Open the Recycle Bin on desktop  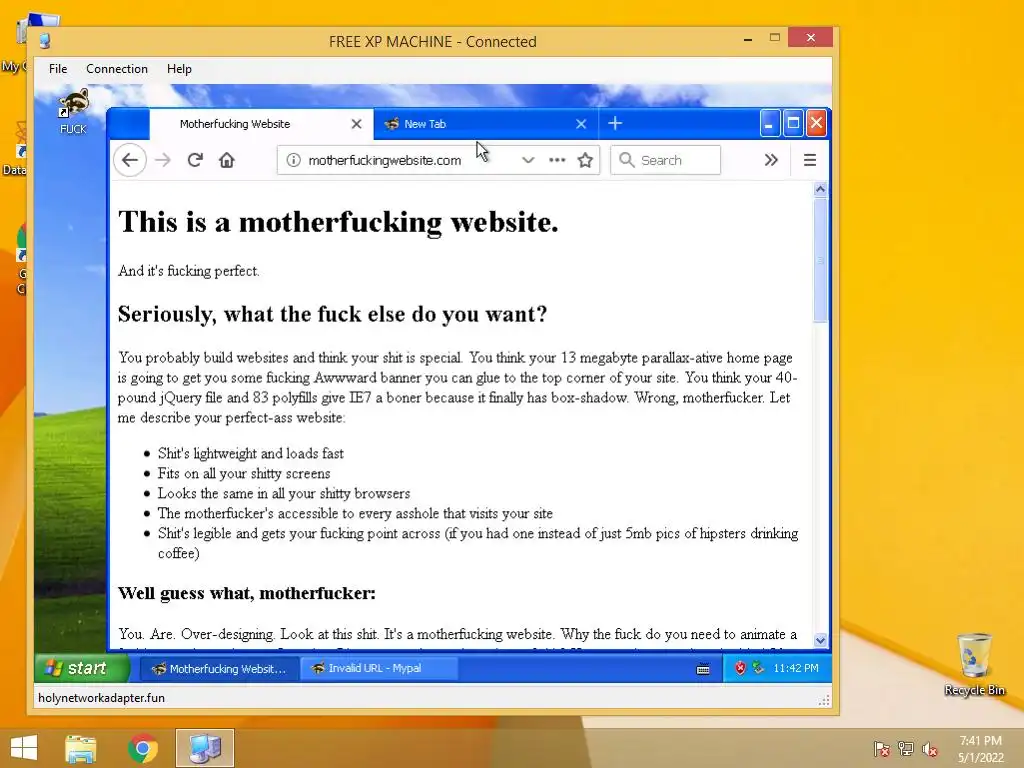(x=974, y=664)
